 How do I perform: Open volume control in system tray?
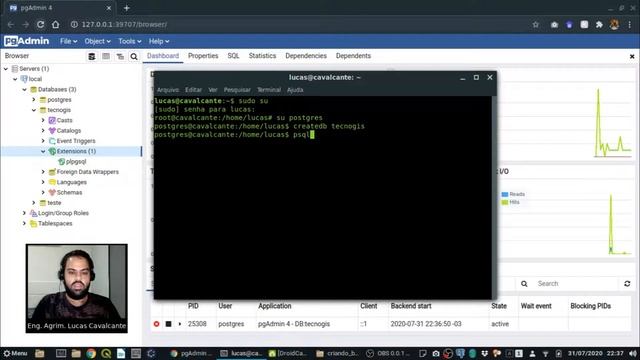tap(633, 353)
